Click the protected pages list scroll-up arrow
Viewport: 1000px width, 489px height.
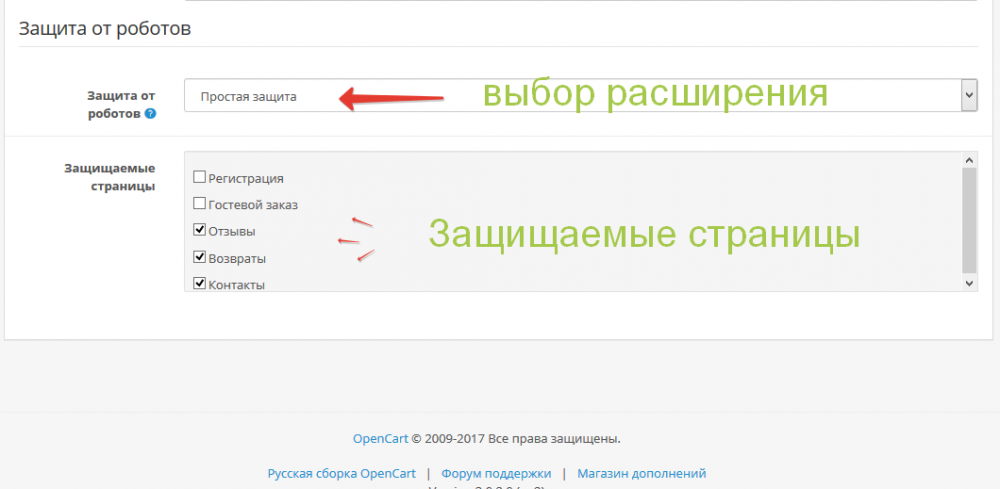969,160
